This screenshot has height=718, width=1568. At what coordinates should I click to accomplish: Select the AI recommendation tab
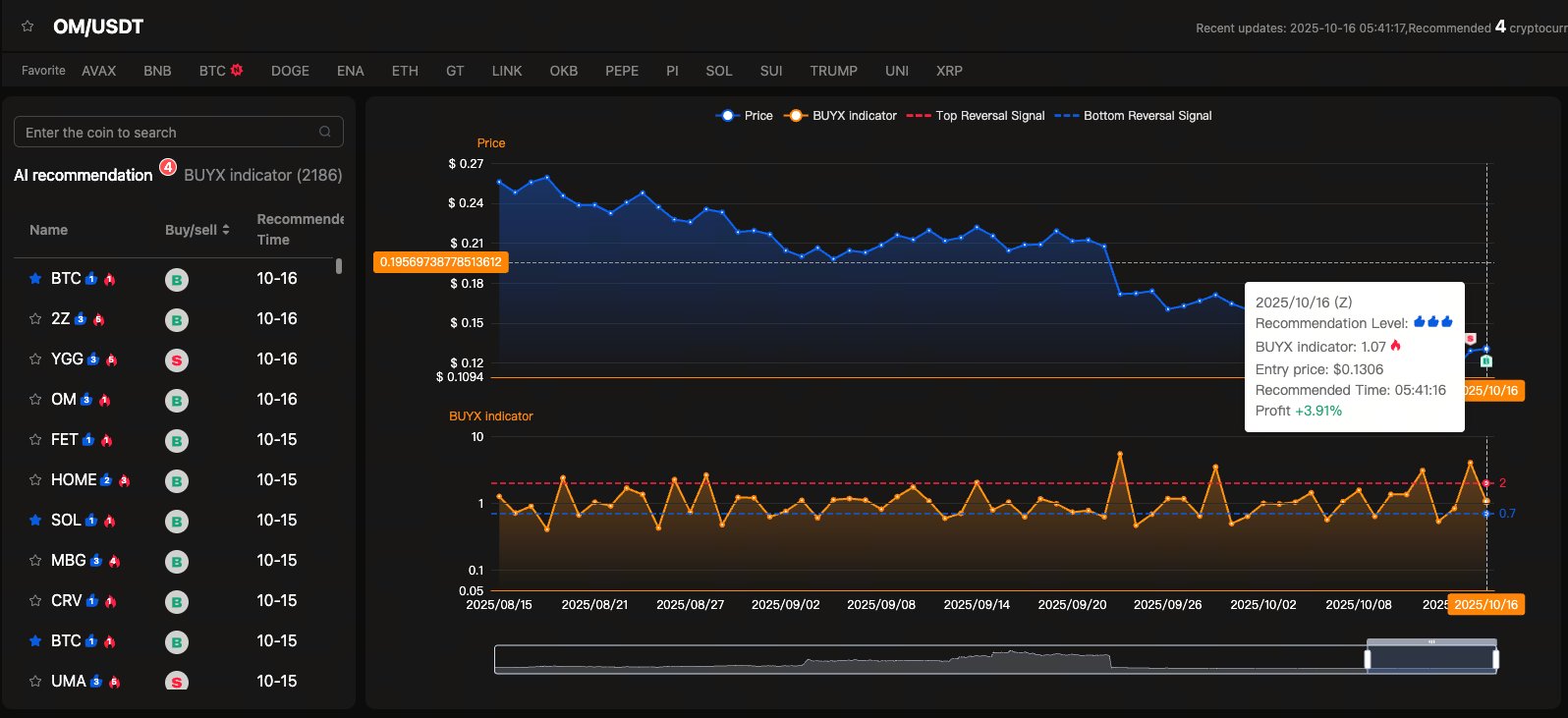tap(84, 175)
